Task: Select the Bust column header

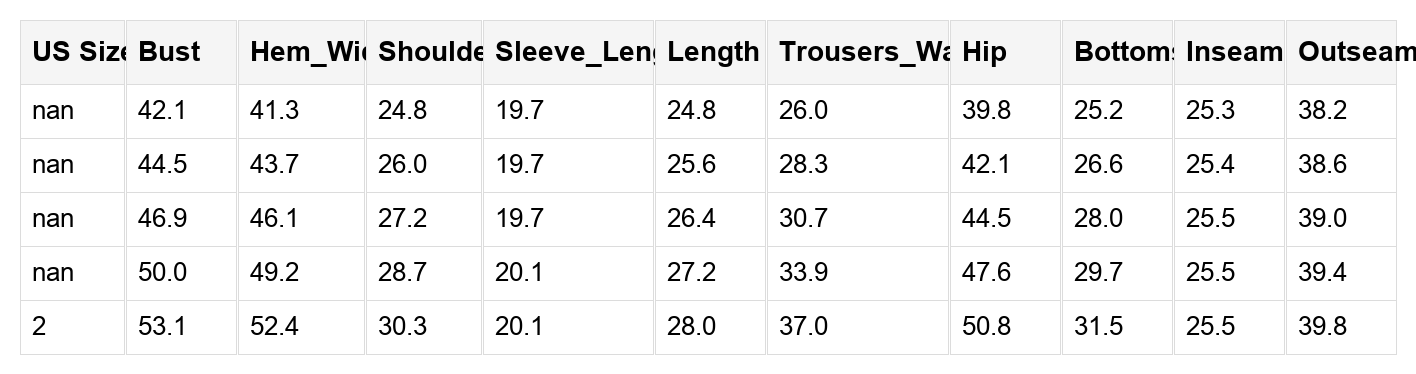Action: (181, 52)
